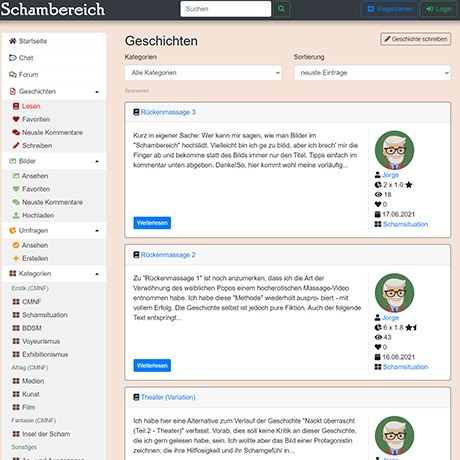
Task: Open story Theater (Variation) title
Action: tap(168, 397)
